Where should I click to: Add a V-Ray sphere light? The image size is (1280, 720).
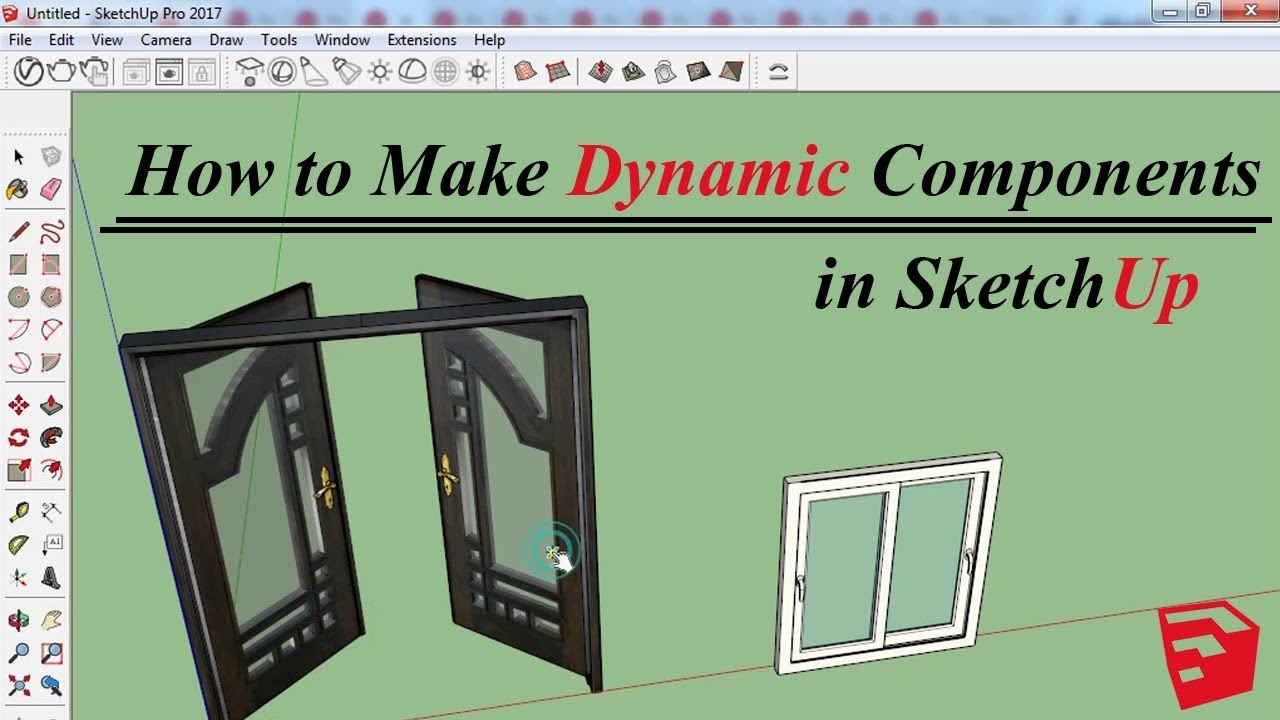(282, 72)
